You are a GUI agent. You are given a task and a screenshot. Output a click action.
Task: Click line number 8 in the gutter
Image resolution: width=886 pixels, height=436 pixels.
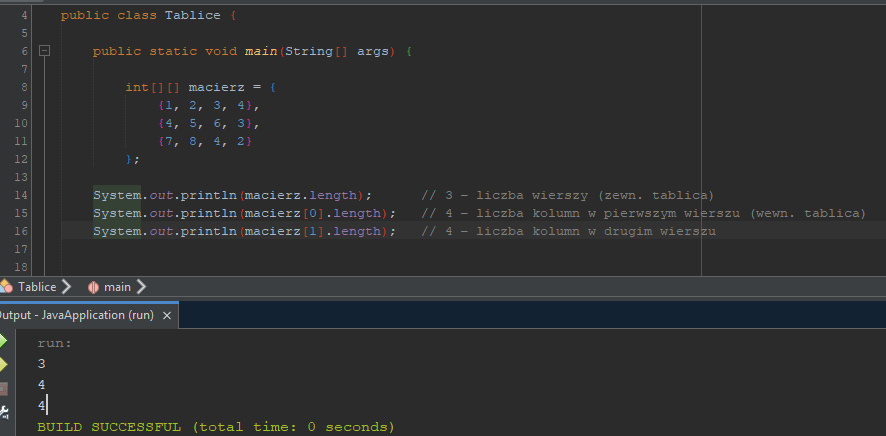(x=22, y=87)
